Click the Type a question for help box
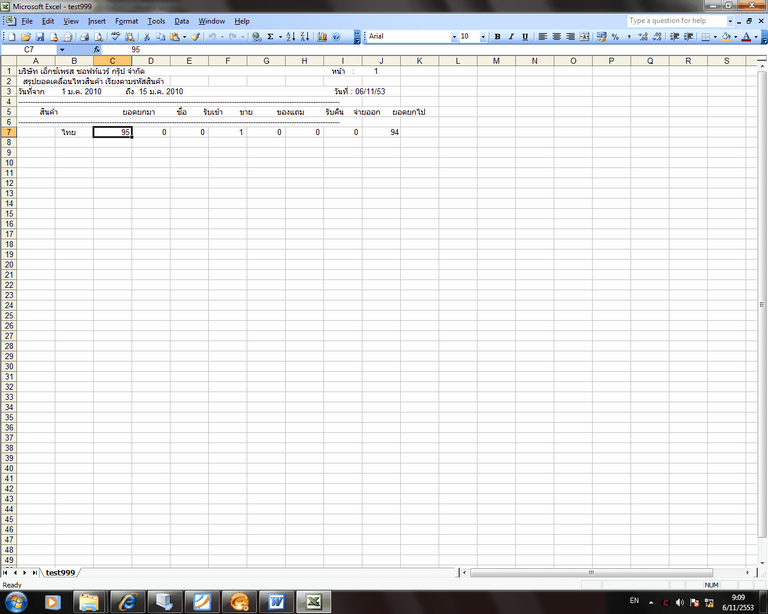The width and height of the screenshot is (768, 614). click(676, 21)
